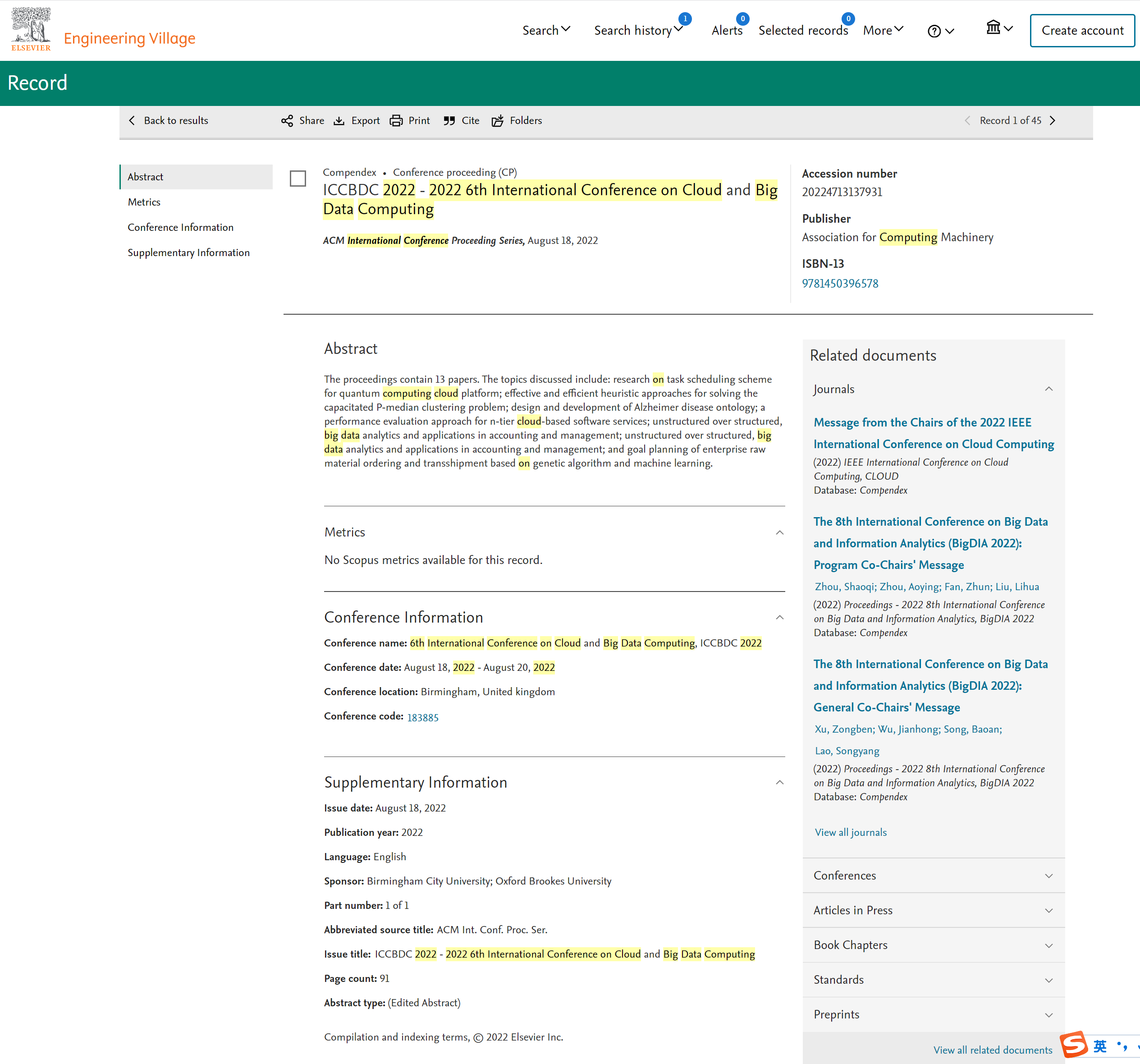
Task: Collapse the Metrics section
Action: click(x=779, y=532)
